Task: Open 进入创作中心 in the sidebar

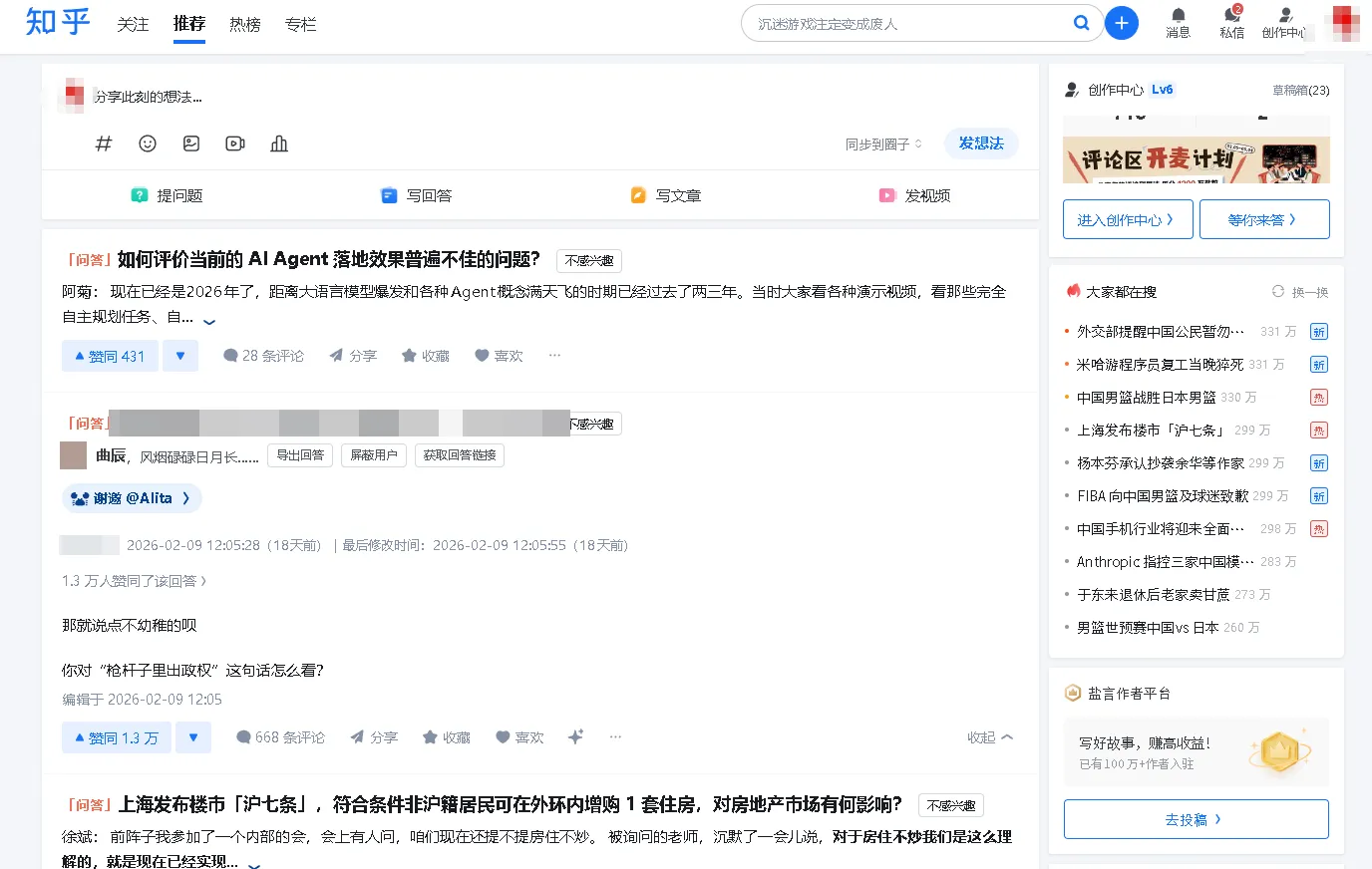Action: click(1128, 219)
